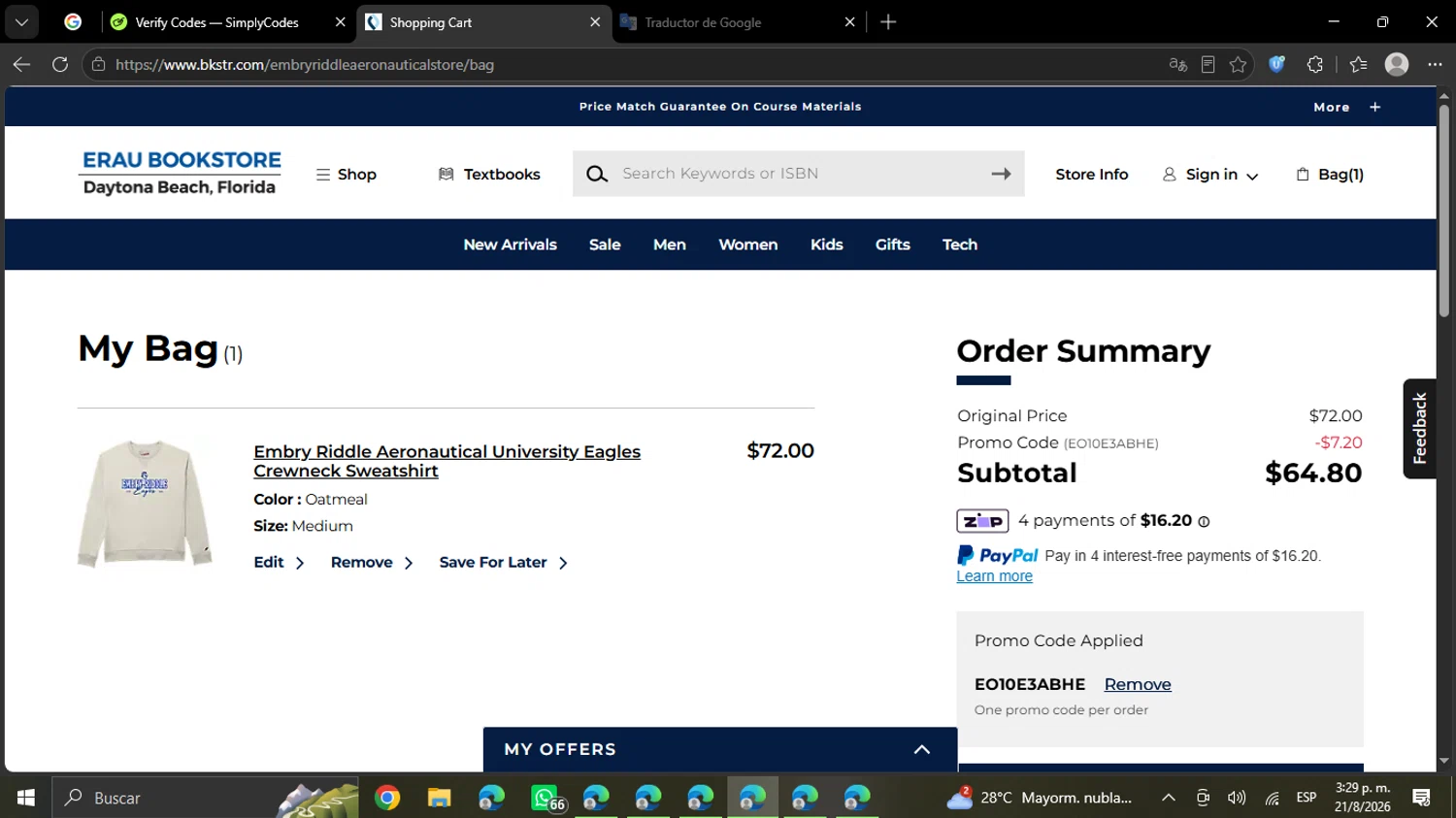Click the Search Keywords or ISBN field
The height and width of the screenshot is (818, 1456).
(799, 174)
